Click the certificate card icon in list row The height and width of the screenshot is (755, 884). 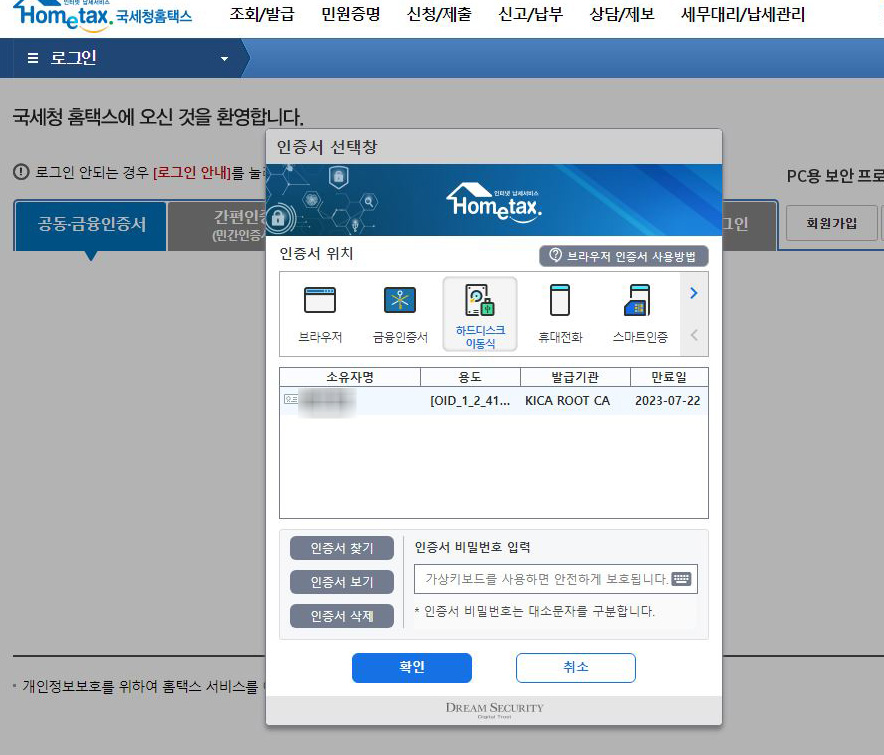[x=291, y=399]
